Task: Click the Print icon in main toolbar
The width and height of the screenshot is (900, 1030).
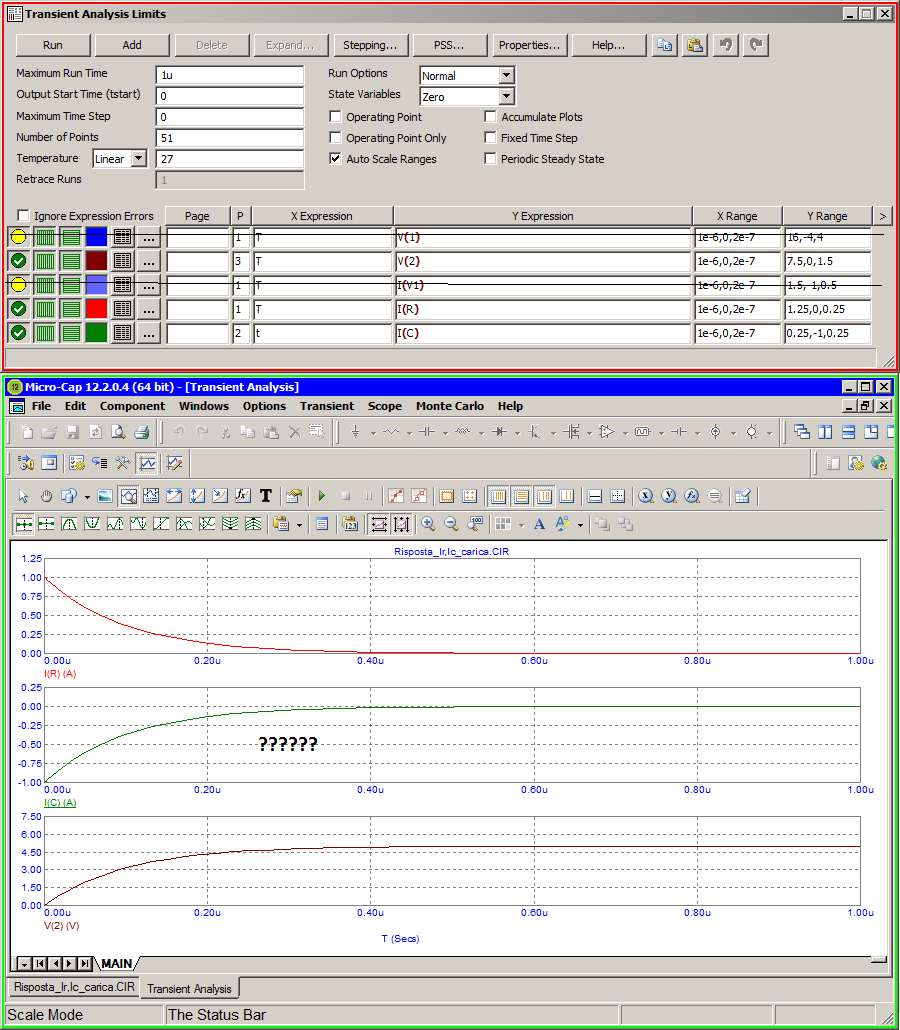Action: coord(141,433)
